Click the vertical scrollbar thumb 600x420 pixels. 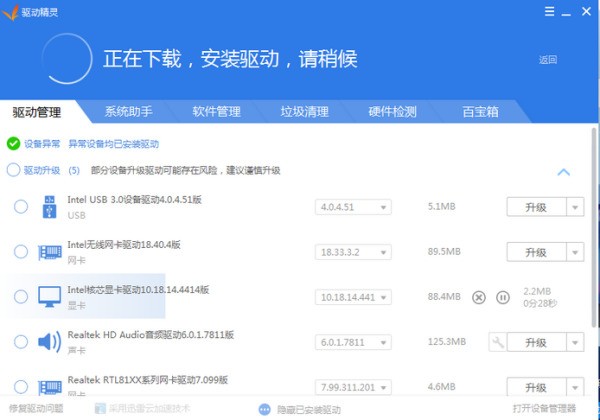594,228
